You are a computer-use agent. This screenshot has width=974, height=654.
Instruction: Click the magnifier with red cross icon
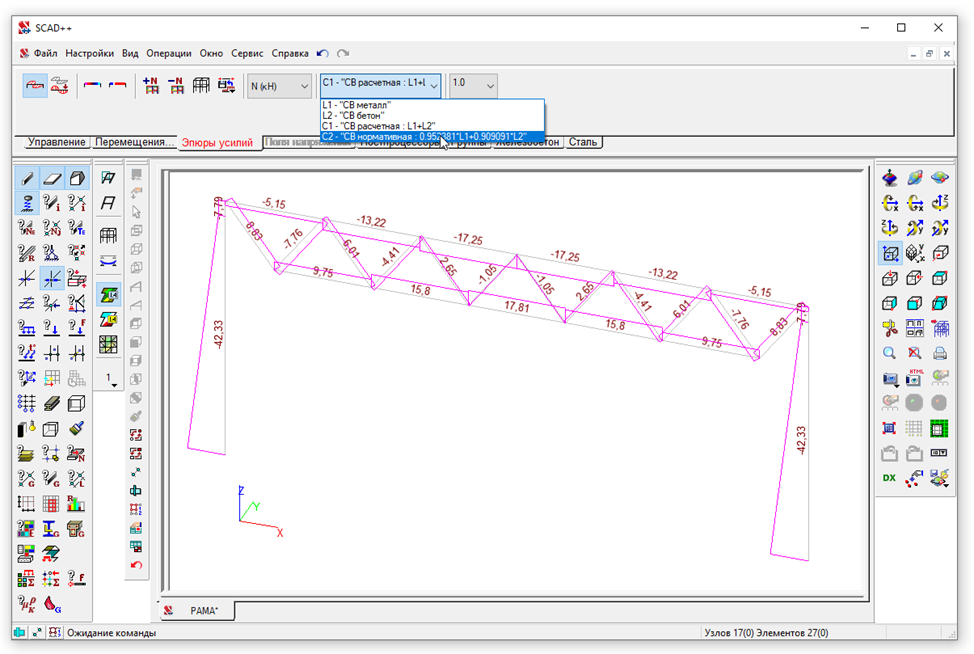pyautogui.click(x=914, y=353)
